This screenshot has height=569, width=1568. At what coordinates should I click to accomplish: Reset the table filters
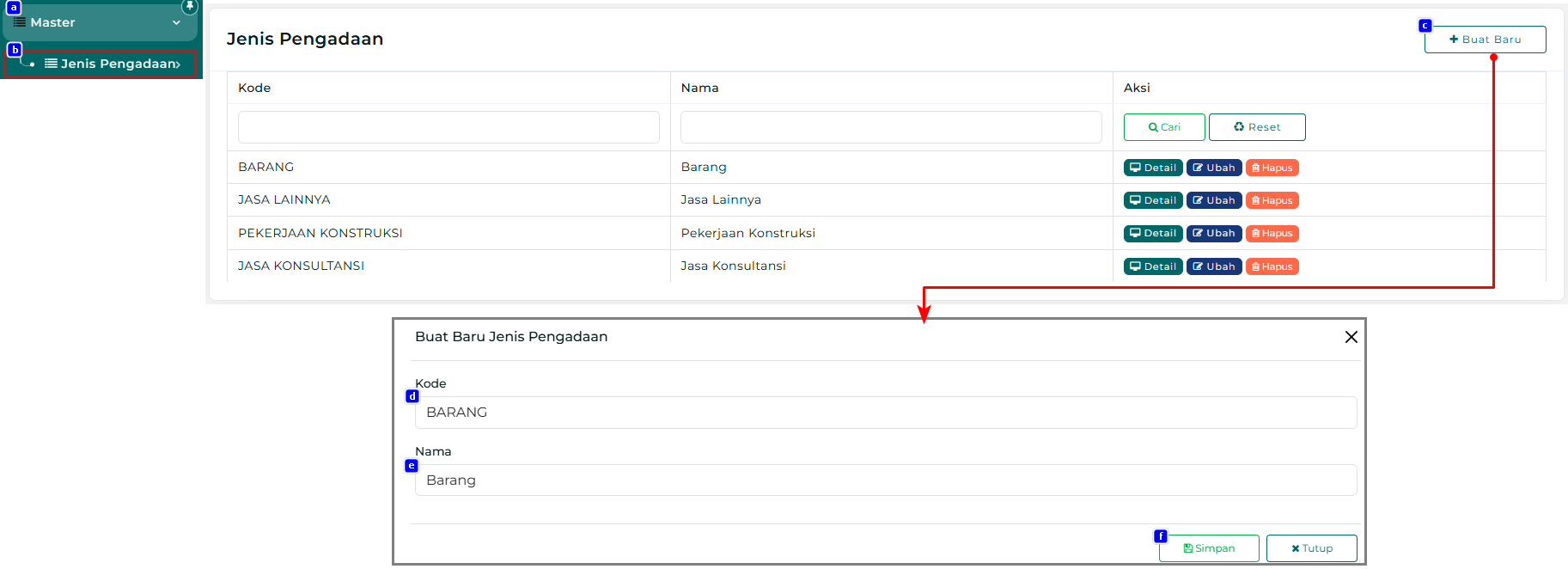(x=1257, y=127)
